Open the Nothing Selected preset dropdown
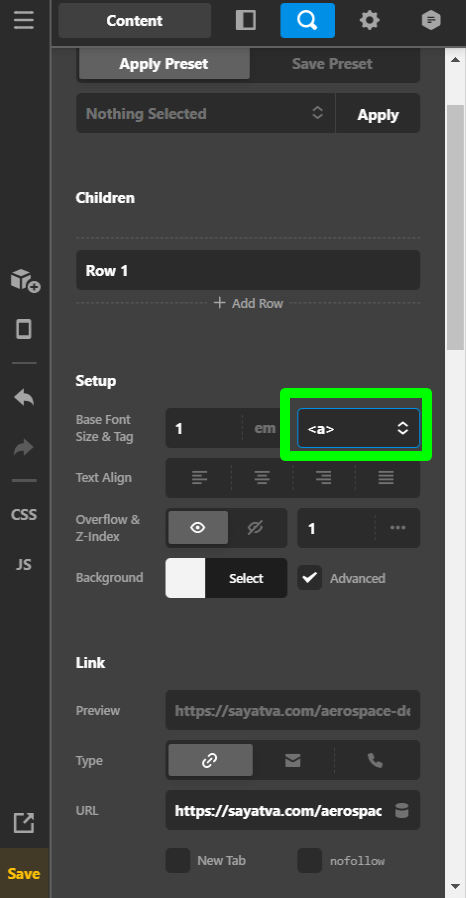 coord(206,113)
